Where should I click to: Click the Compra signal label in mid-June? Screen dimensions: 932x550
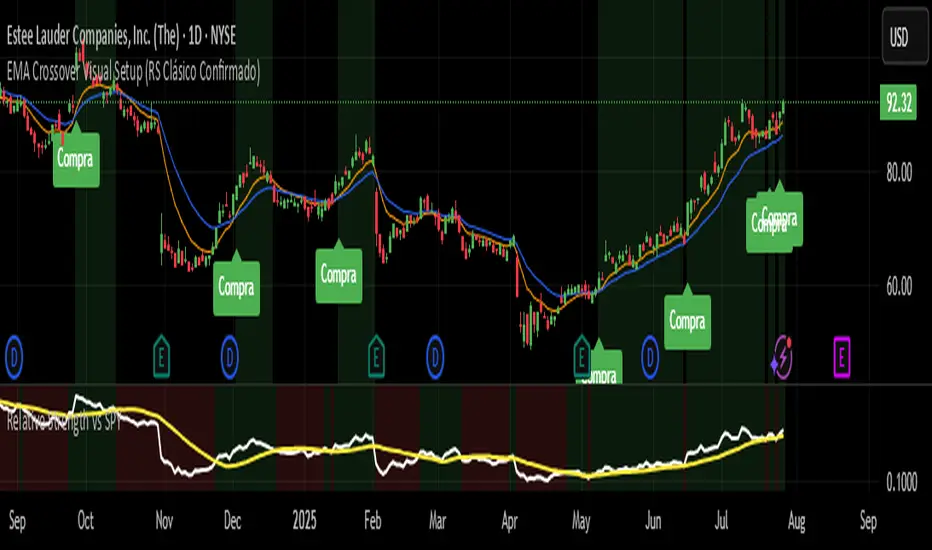688,320
